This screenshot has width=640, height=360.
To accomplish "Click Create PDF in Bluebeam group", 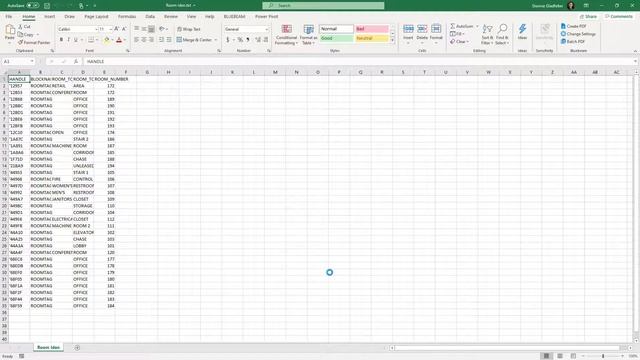I will tap(573, 26).
